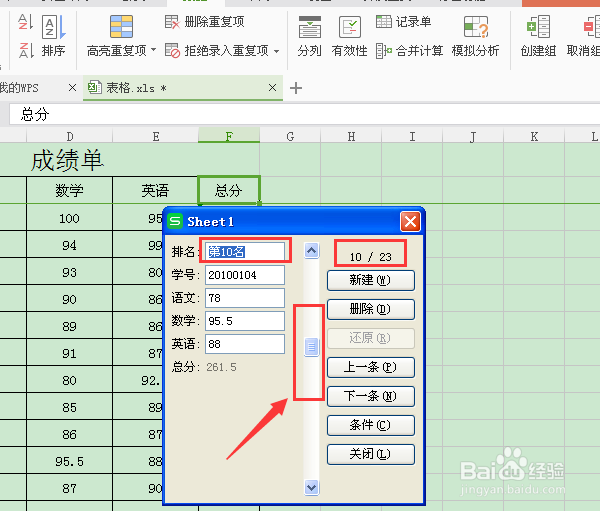Image resolution: width=600 pixels, height=511 pixels.
Task: Click the 英语 field showing 88
Action: [245, 344]
